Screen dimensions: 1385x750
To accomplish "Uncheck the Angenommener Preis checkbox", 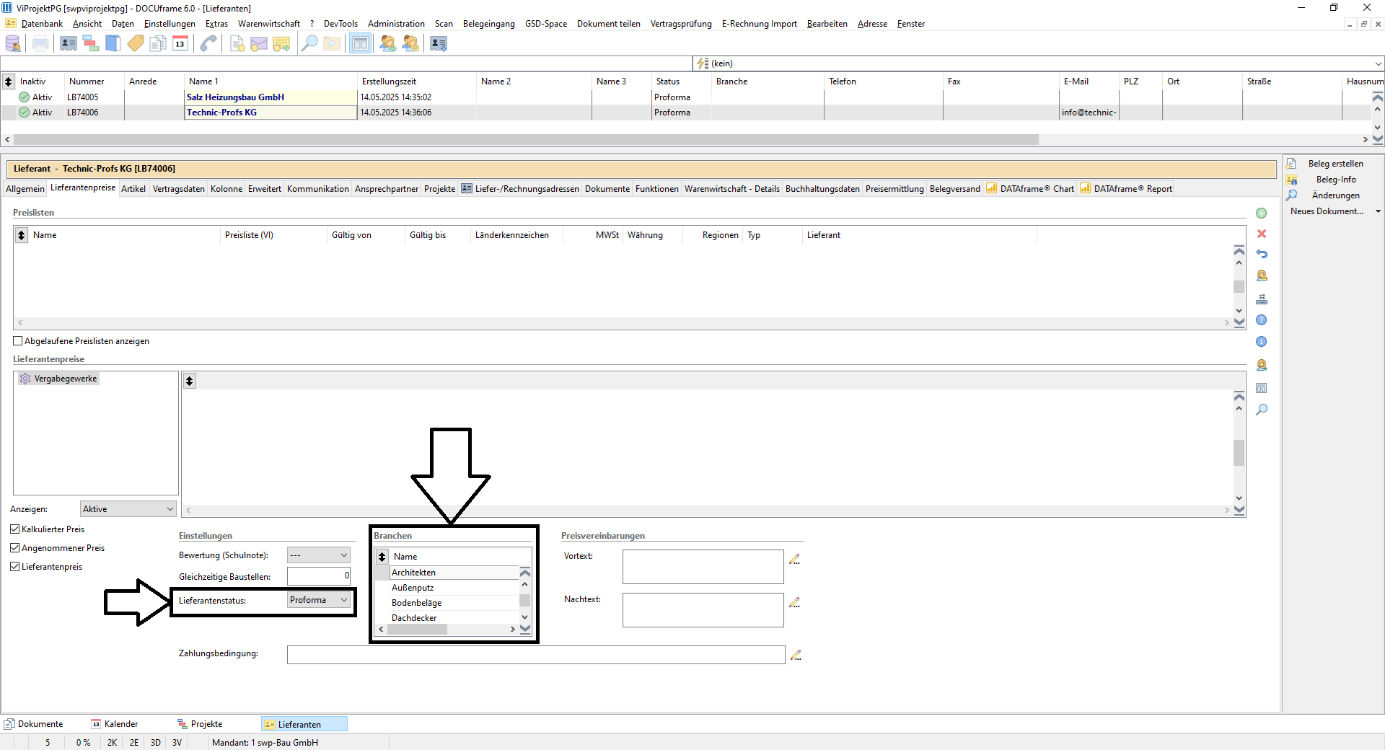I will click(15, 548).
